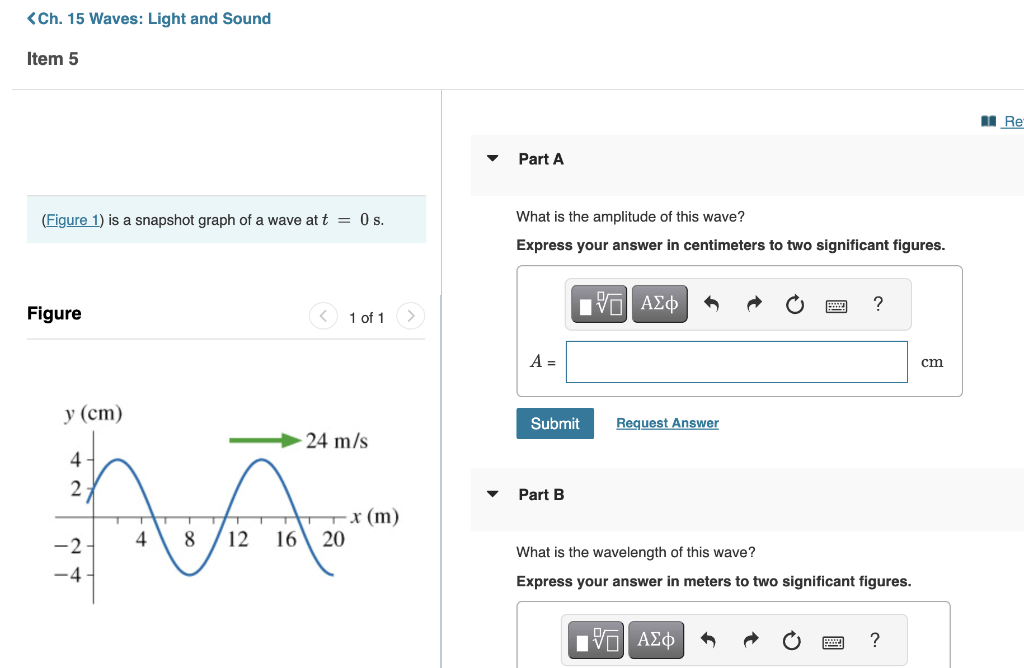This screenshot has height=668, width=1024.
Task: Undo last entry in Part A
Action: point(711,304)
